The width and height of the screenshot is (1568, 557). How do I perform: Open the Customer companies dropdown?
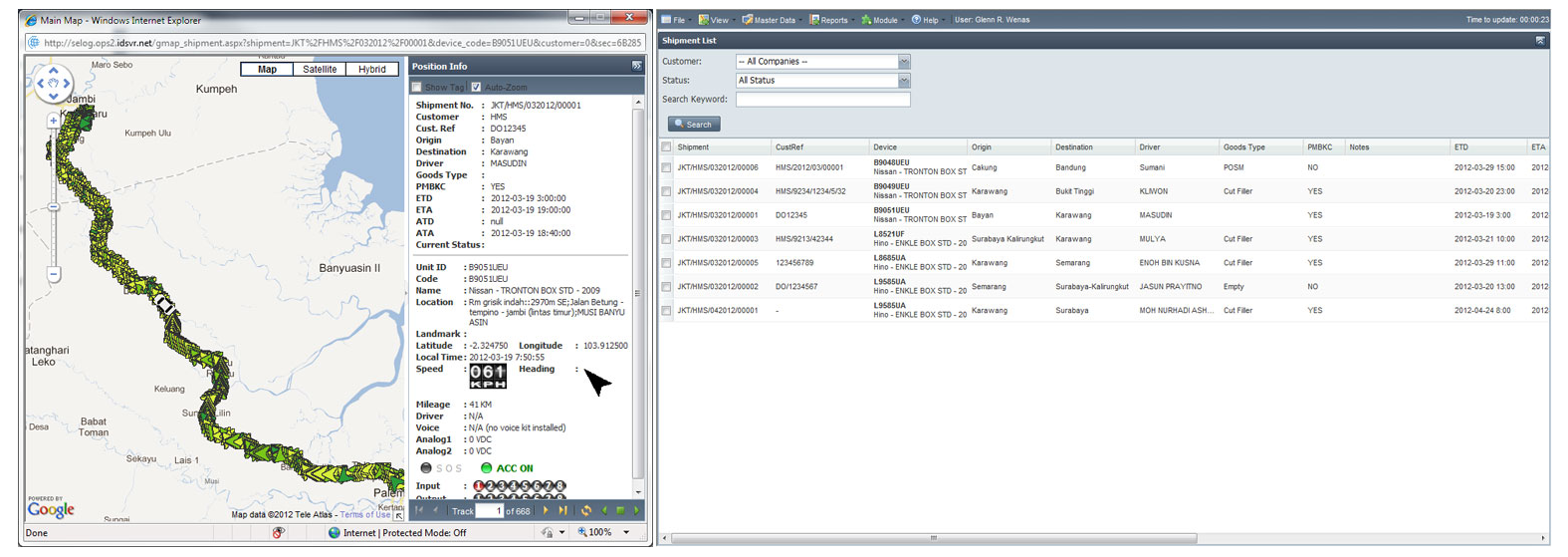[904, 62]
